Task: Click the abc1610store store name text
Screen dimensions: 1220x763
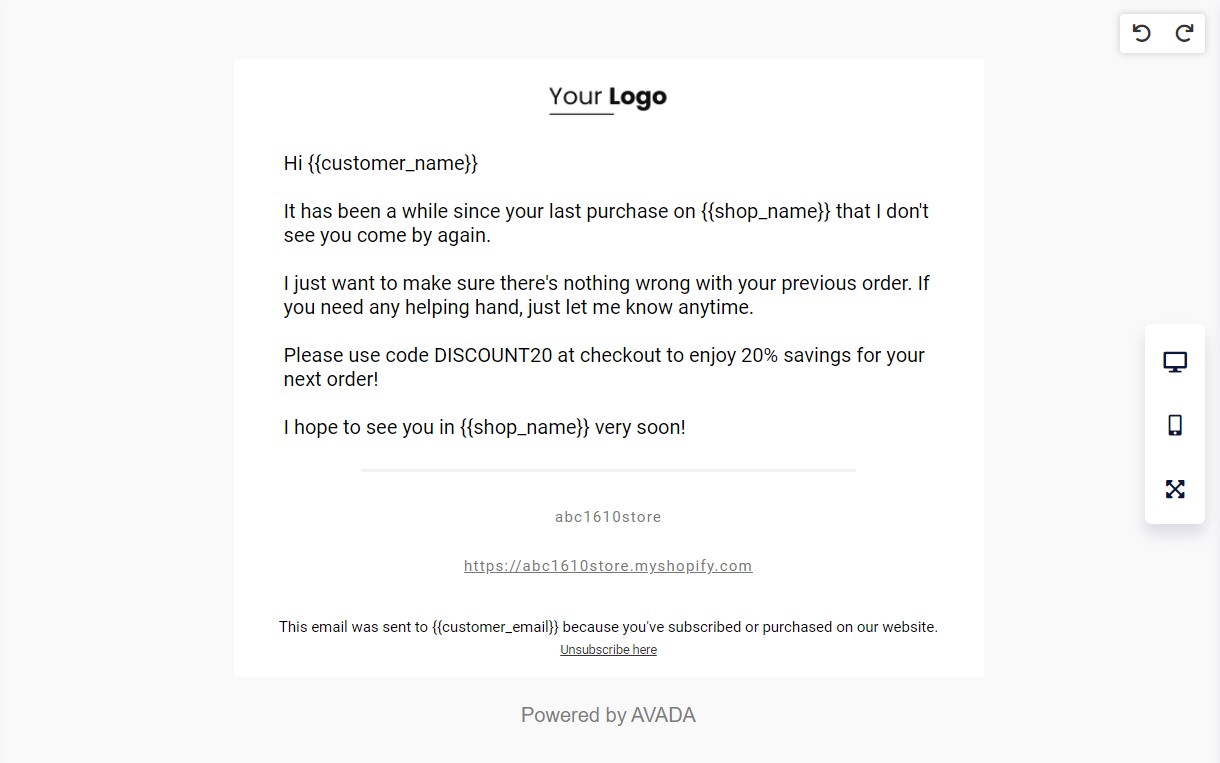Action: [x=608, y=517]
